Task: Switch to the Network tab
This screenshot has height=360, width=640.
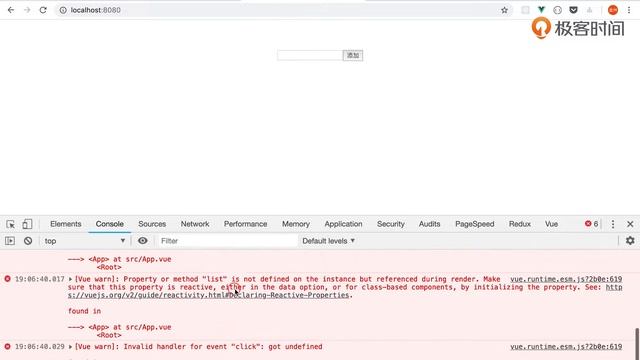Action: point(195,224)
